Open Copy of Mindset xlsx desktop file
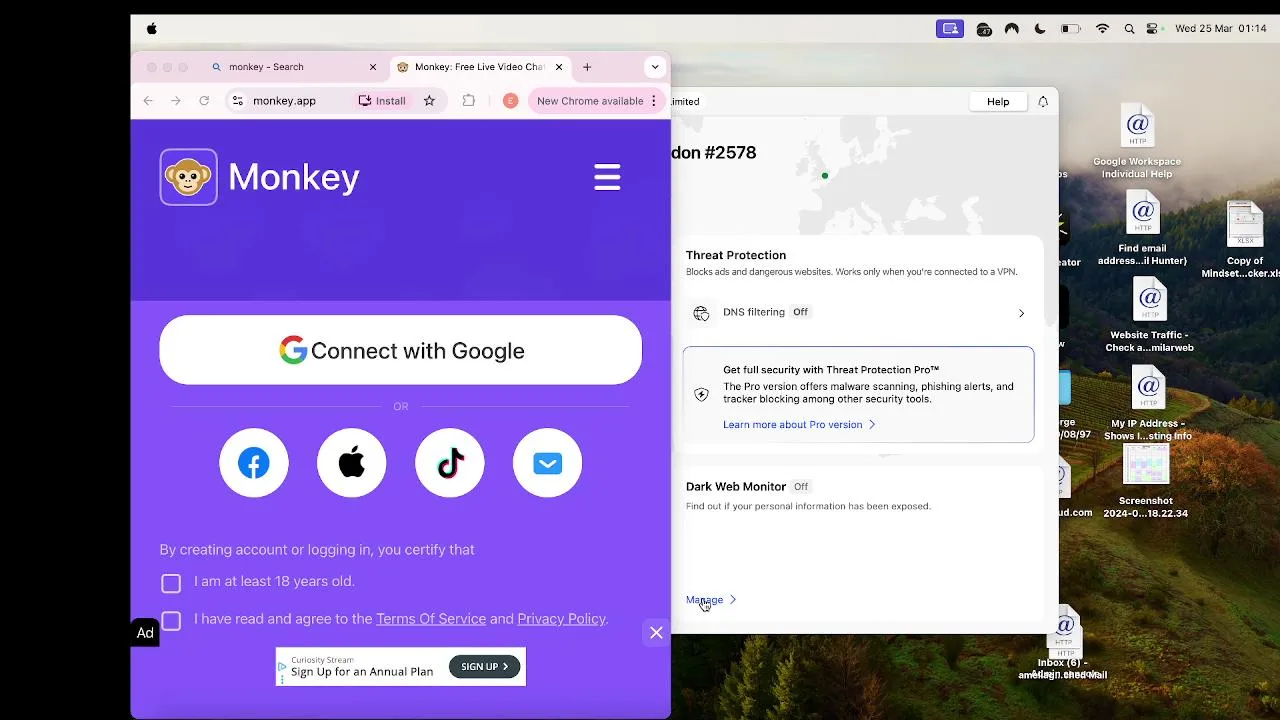1280x720 pixels. point(1245,240)
